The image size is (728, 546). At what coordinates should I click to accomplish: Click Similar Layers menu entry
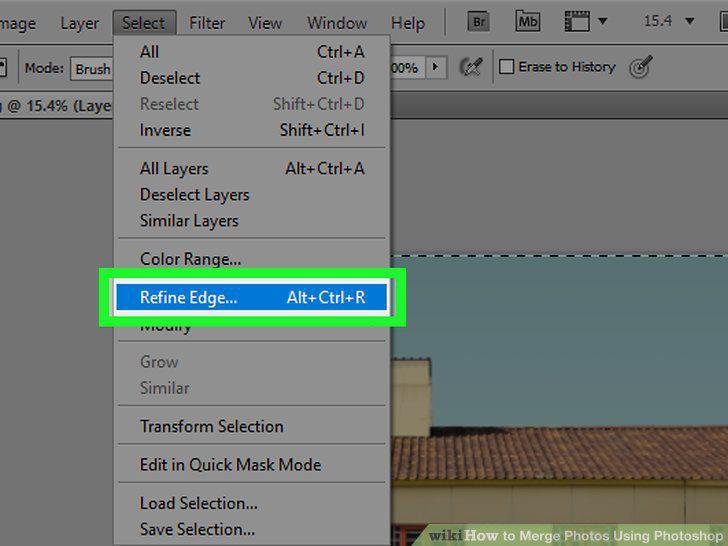(252, 221)
